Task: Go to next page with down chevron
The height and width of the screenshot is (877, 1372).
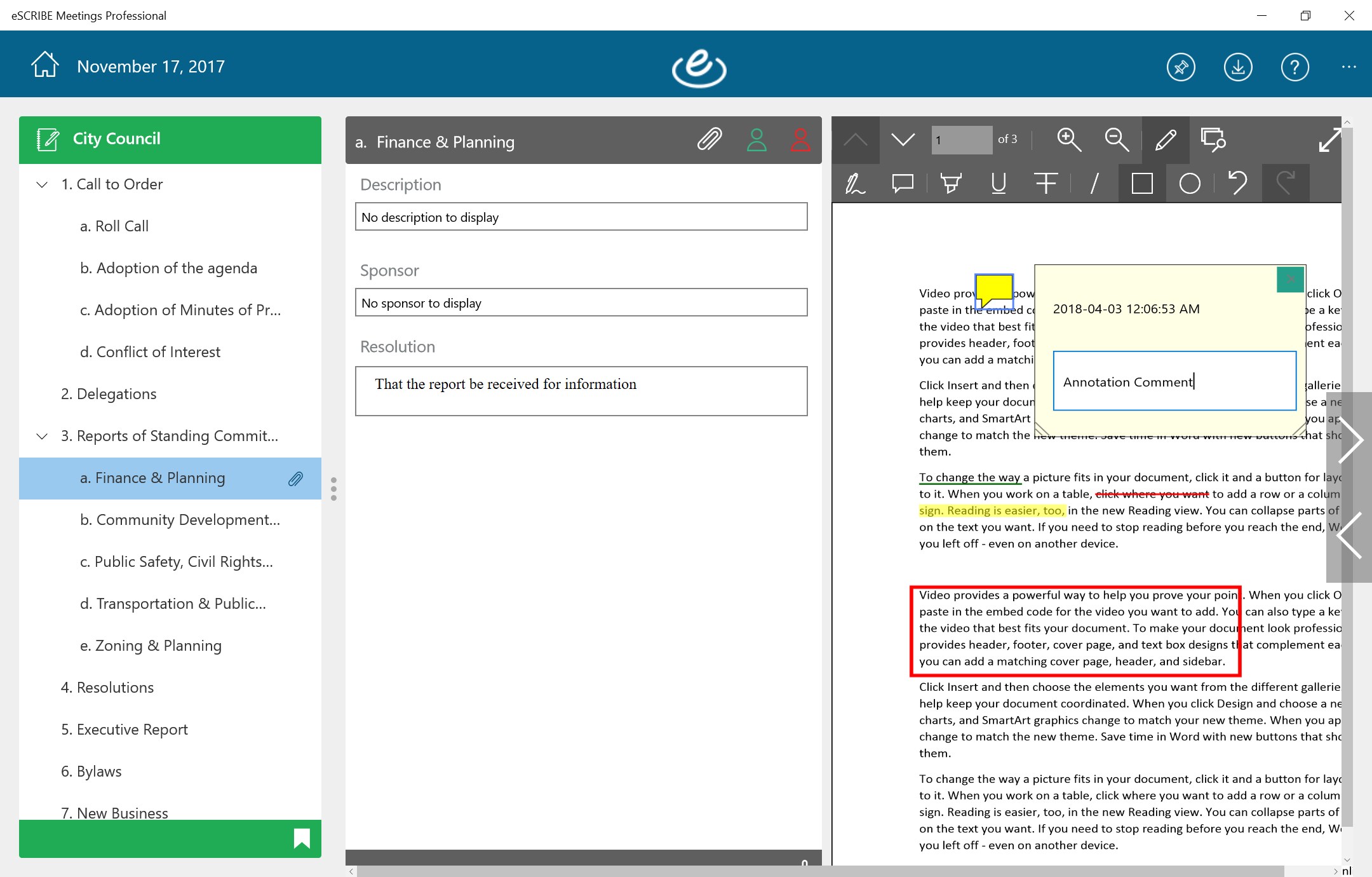Action: 903,140
